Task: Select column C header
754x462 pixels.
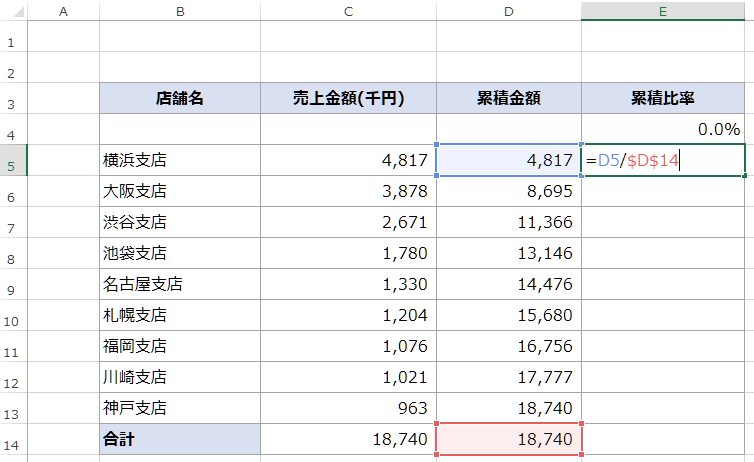Action: (x=349, y=12)
